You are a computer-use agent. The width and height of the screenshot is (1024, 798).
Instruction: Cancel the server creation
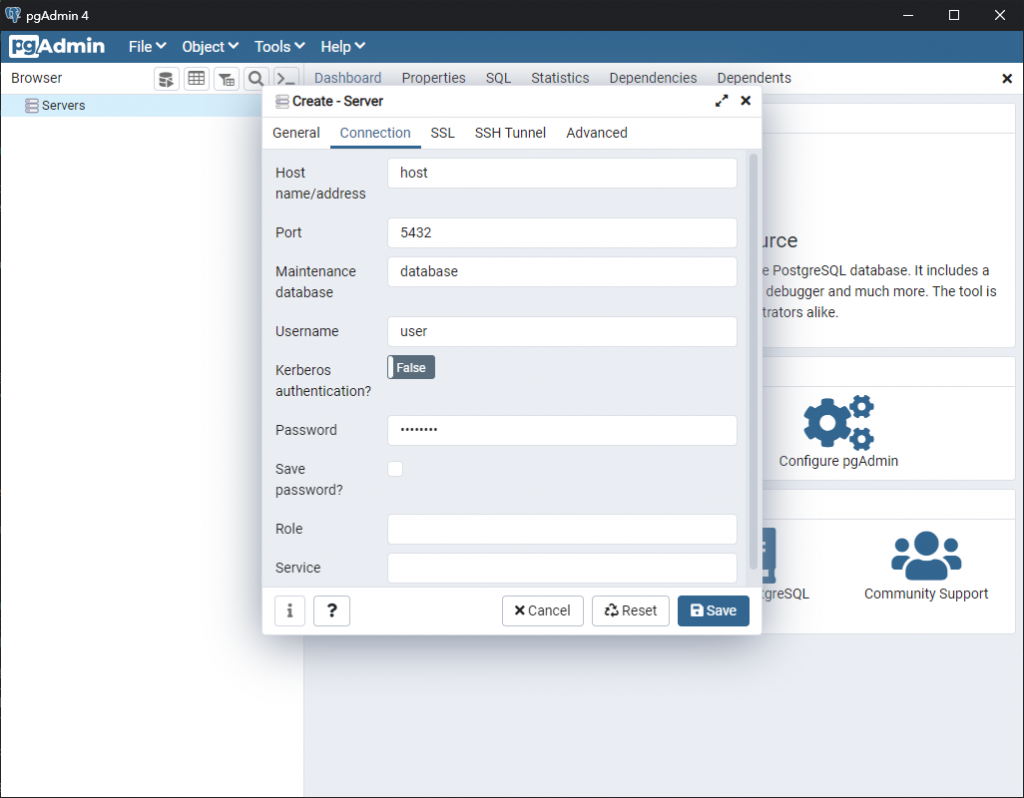click(543, 611)
